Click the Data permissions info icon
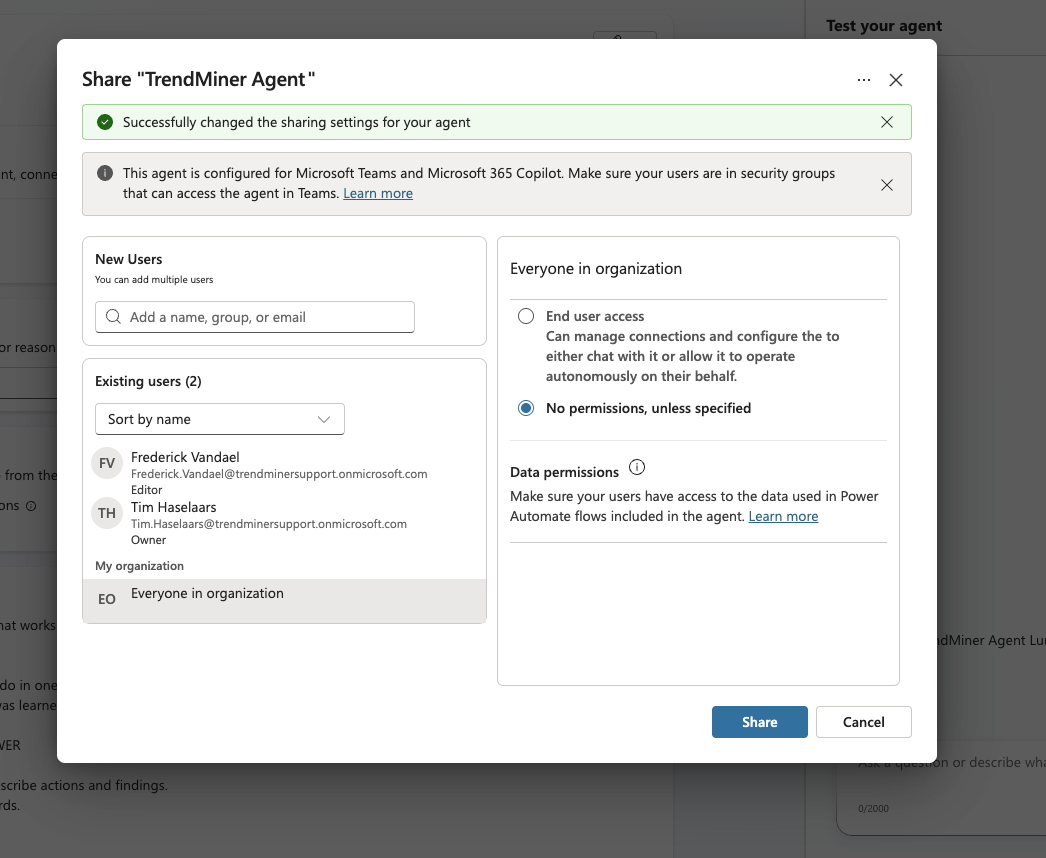Viewport: 1046px width, 858px height. click(x=637, y=467)
